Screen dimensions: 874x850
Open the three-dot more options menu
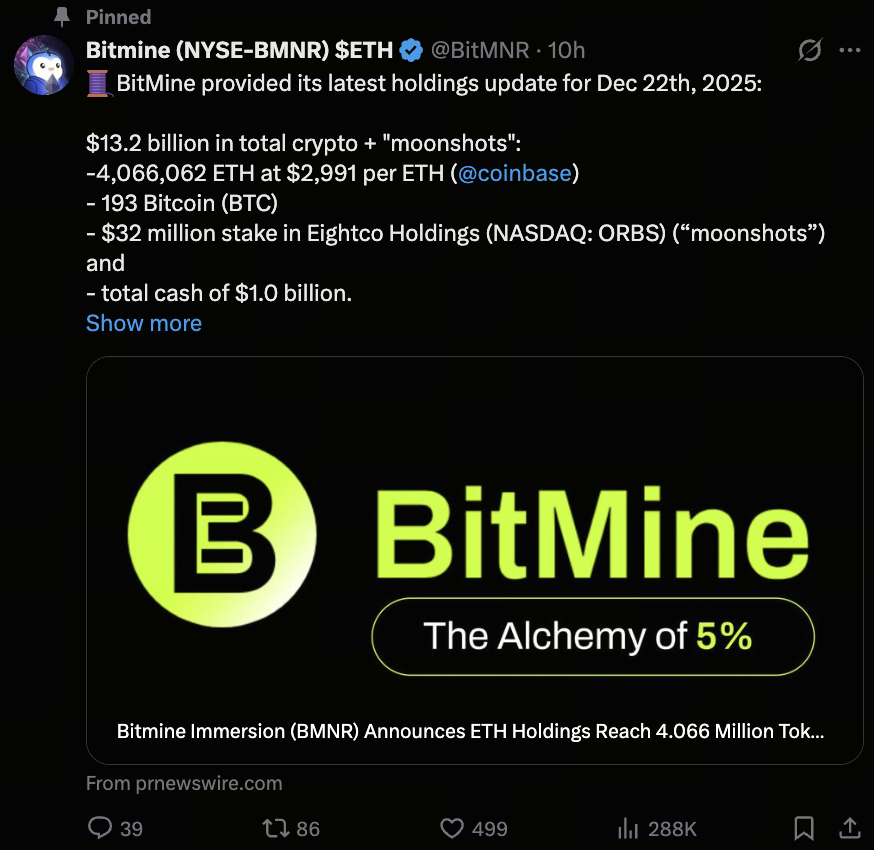[x=849, y=50]
